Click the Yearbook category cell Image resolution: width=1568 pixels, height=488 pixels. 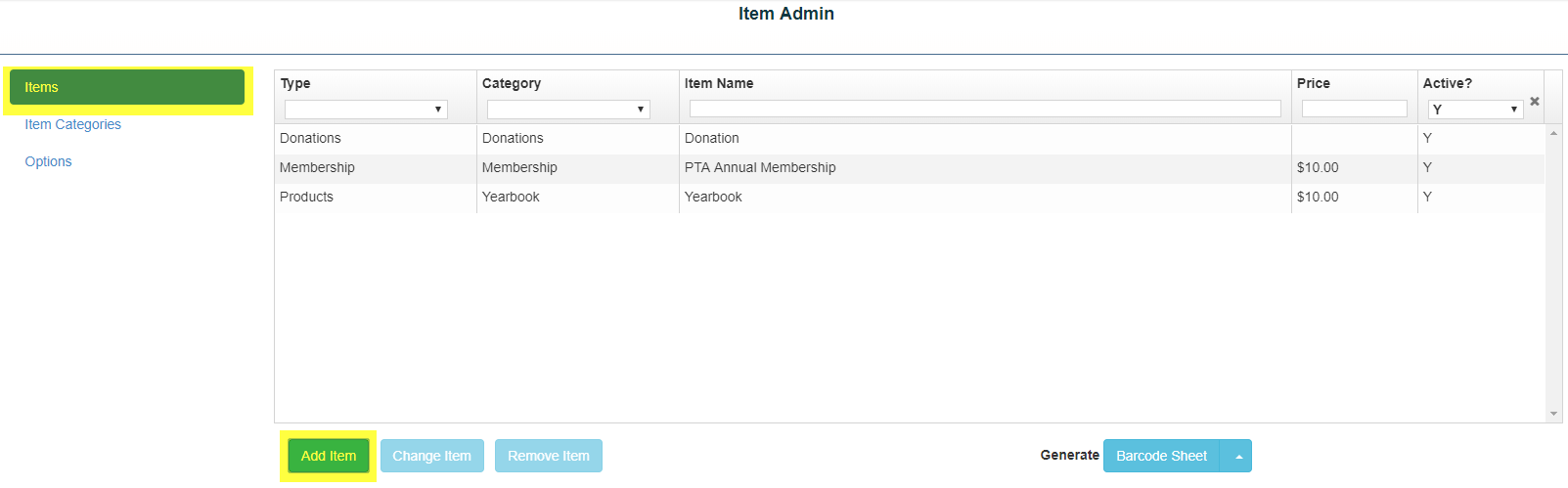tap(578, 198)
